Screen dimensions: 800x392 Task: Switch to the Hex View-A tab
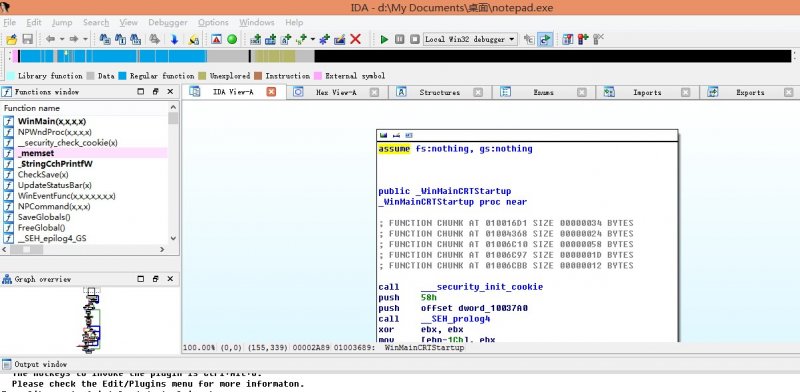(x=336, y=92)
